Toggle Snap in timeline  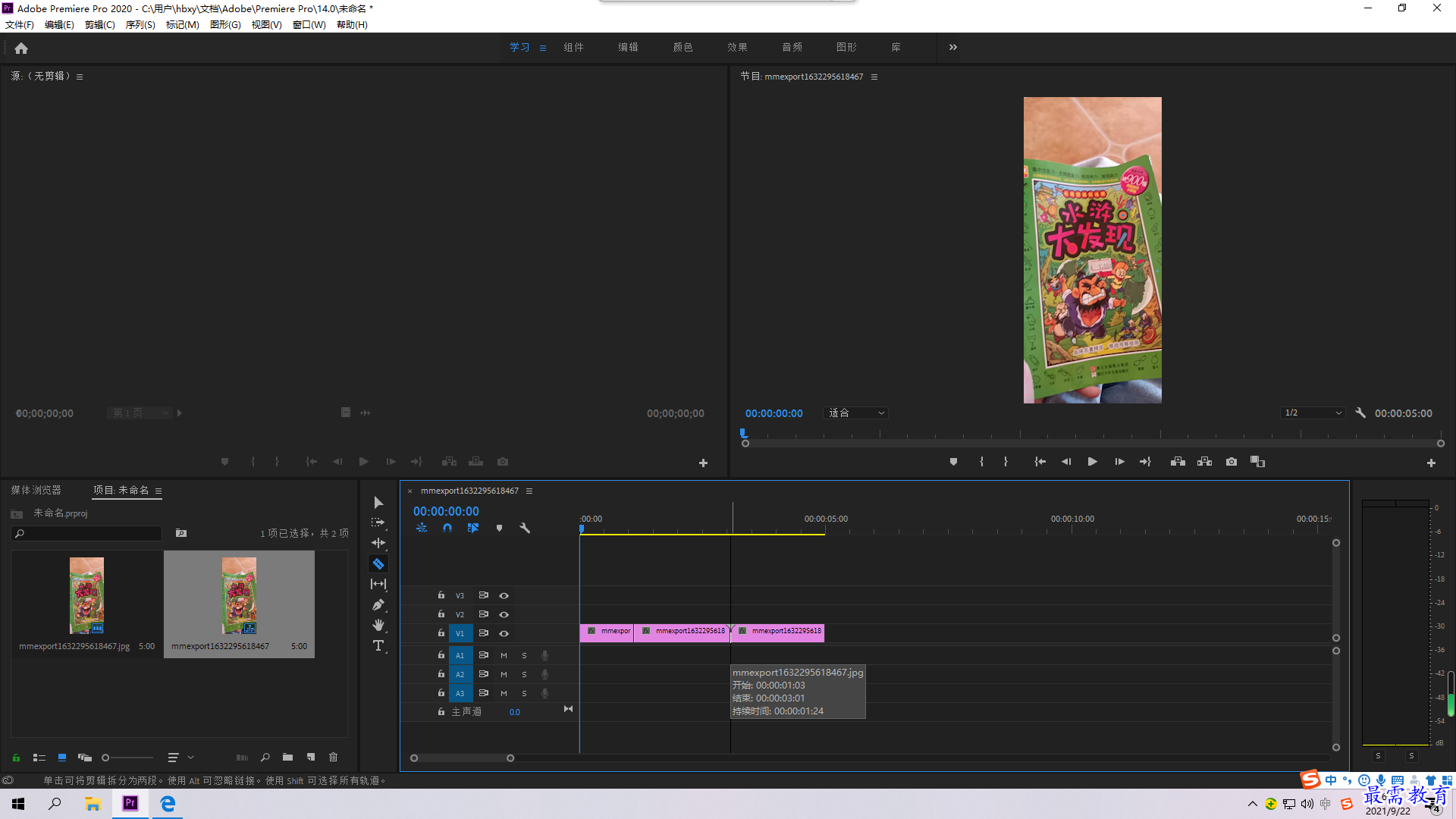[x=447, y=528]
